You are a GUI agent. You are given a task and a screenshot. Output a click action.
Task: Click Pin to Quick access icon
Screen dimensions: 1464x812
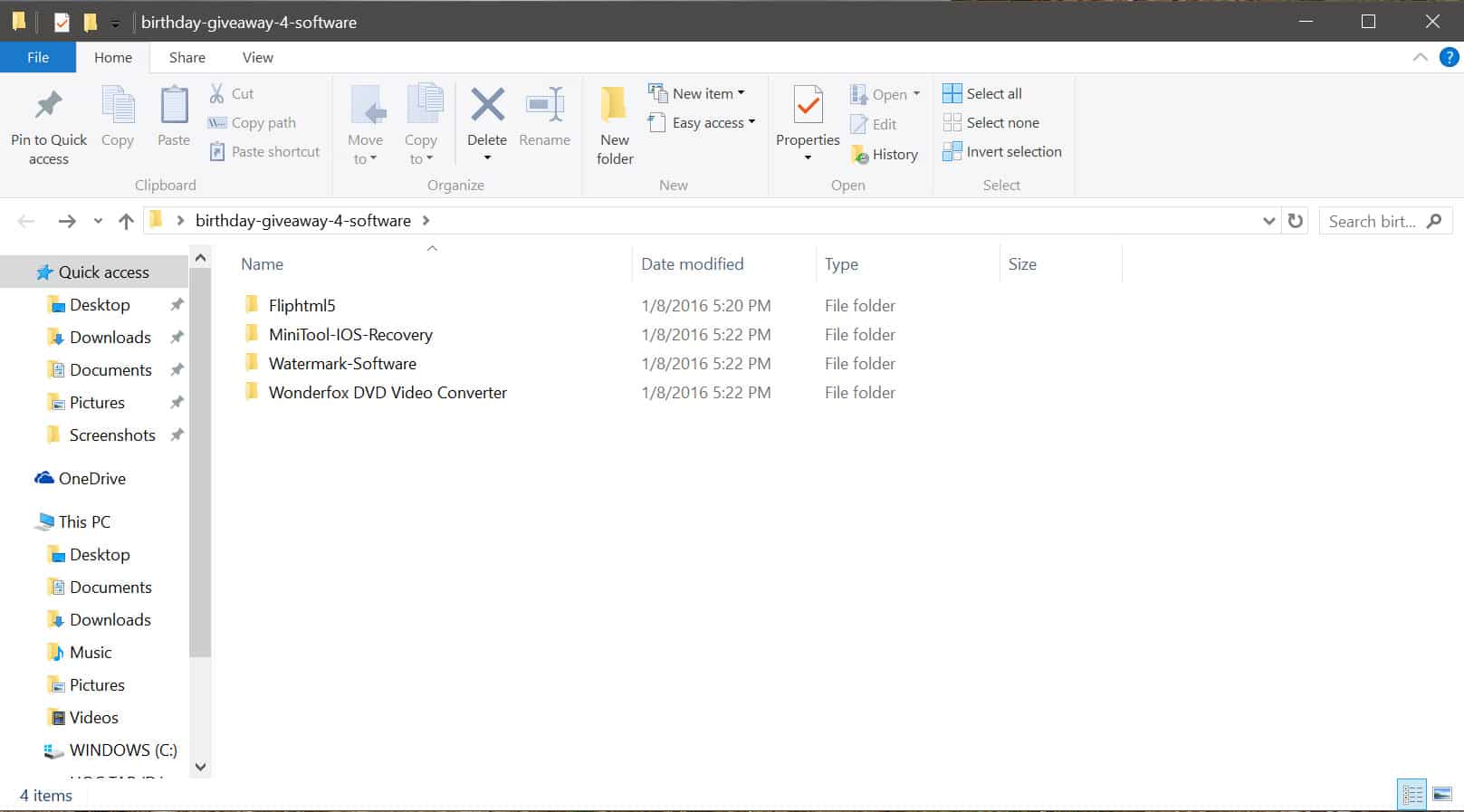[49, 106]
